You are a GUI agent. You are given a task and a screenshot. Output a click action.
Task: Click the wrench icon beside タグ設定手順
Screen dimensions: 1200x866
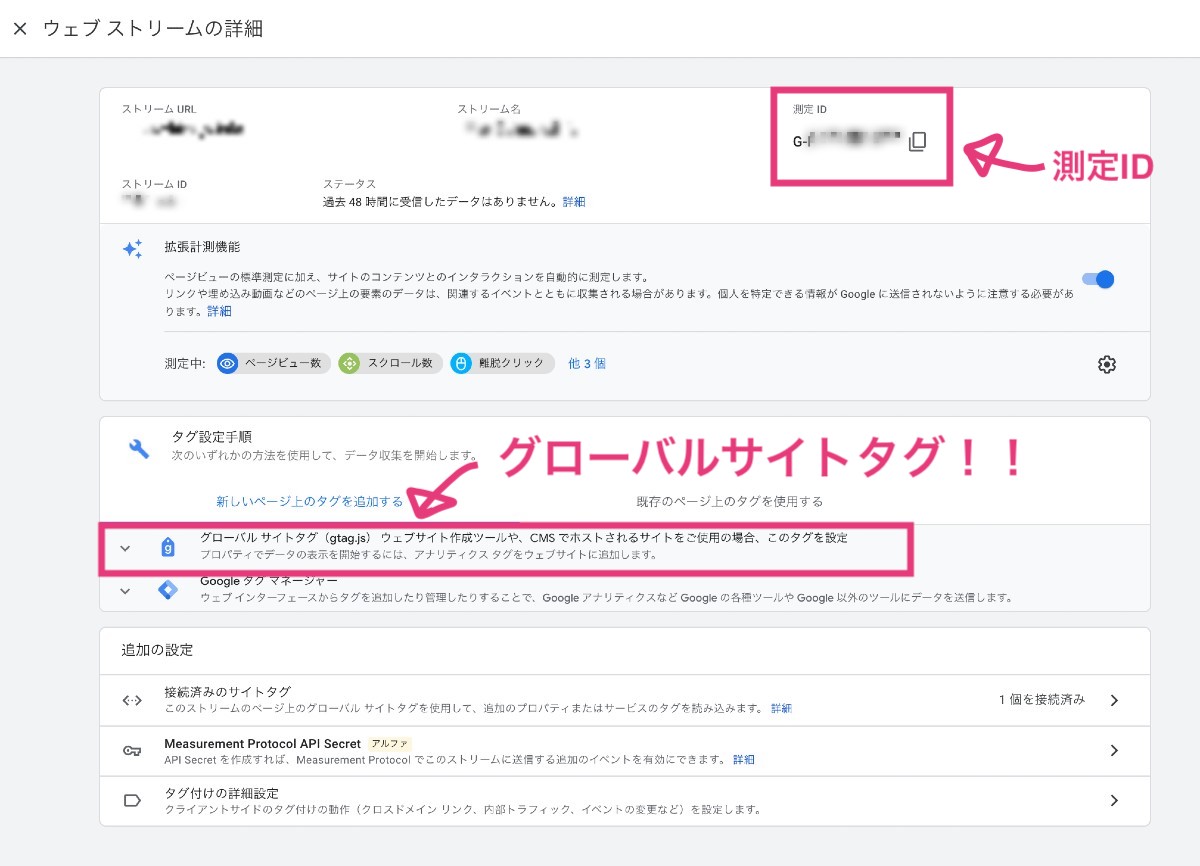pyautogui.click(x=139, y=448)
